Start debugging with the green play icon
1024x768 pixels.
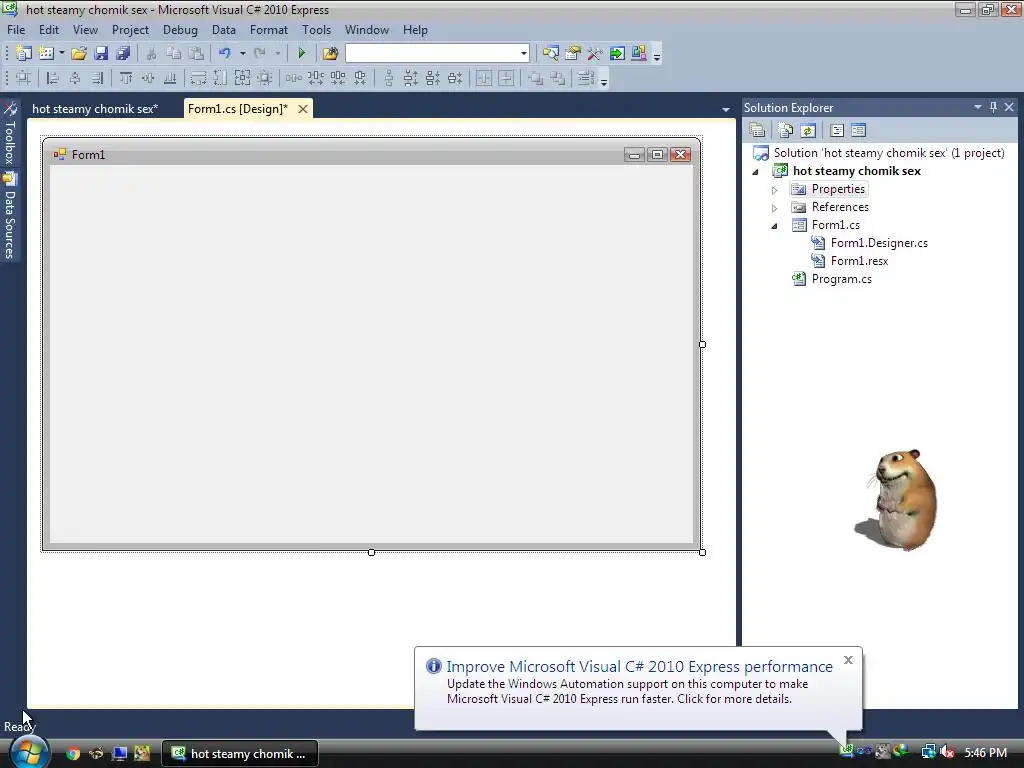click(302, 53)
